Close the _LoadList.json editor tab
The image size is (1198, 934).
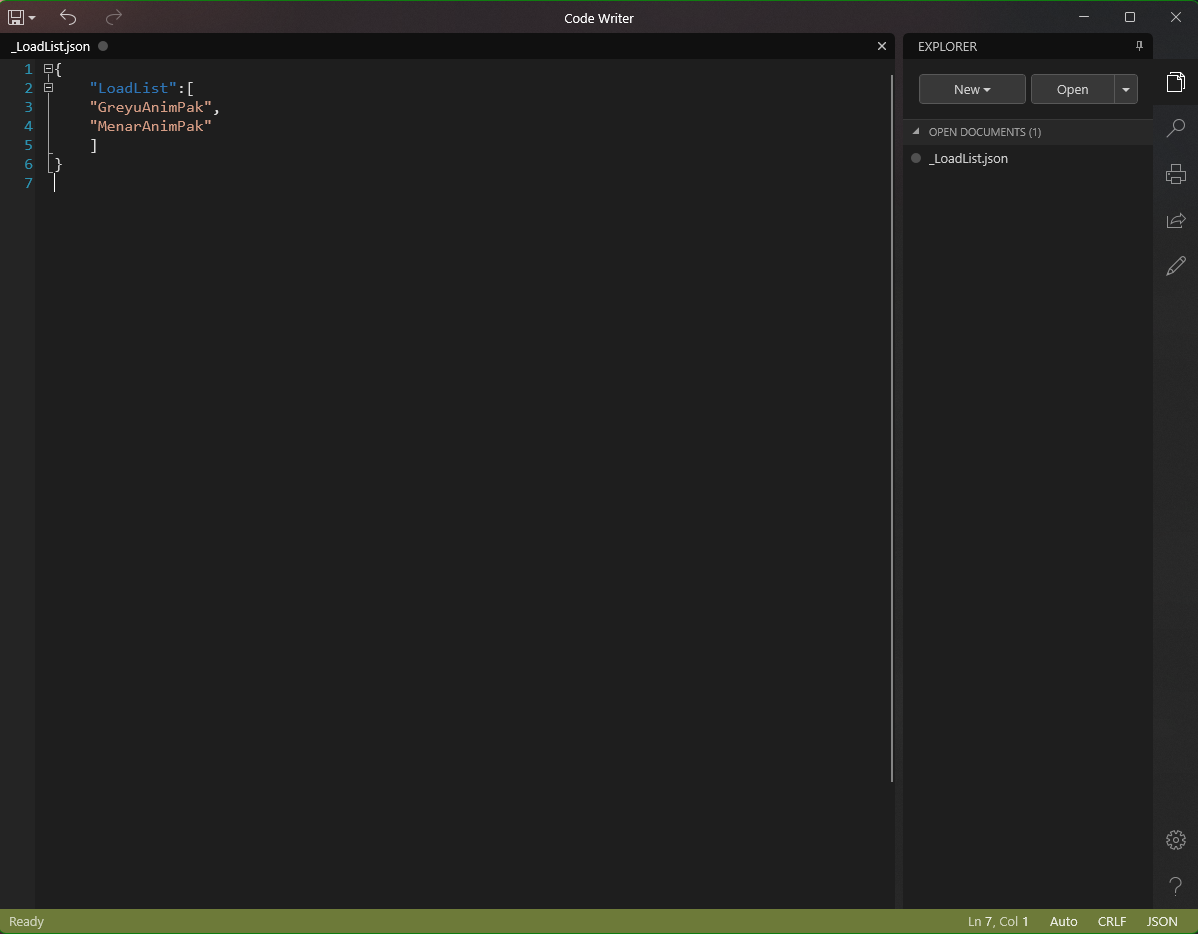[882, 46]
